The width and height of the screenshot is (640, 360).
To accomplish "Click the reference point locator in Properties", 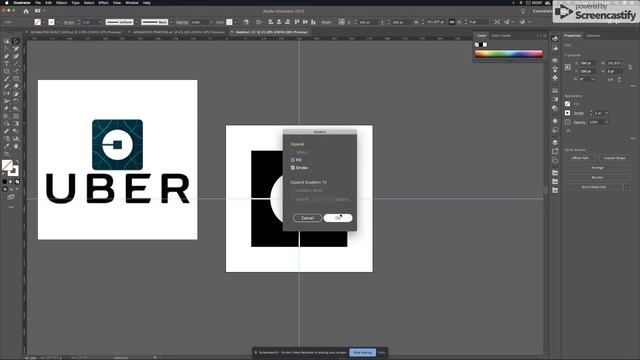I will tap(568, 67).
